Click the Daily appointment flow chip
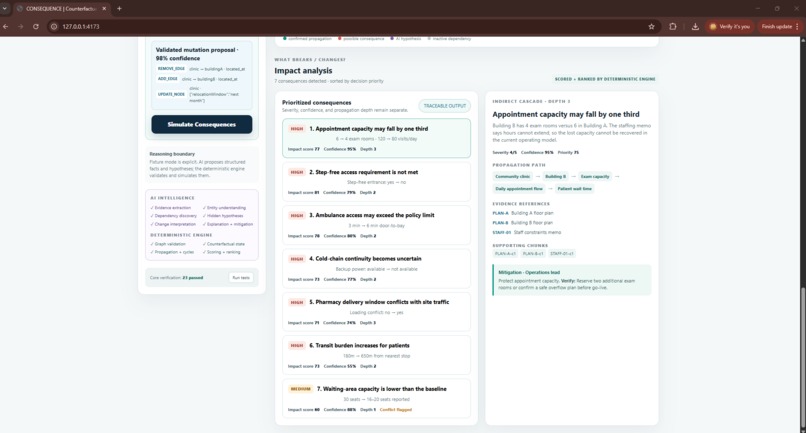The image size is (806, 433). 519,189
